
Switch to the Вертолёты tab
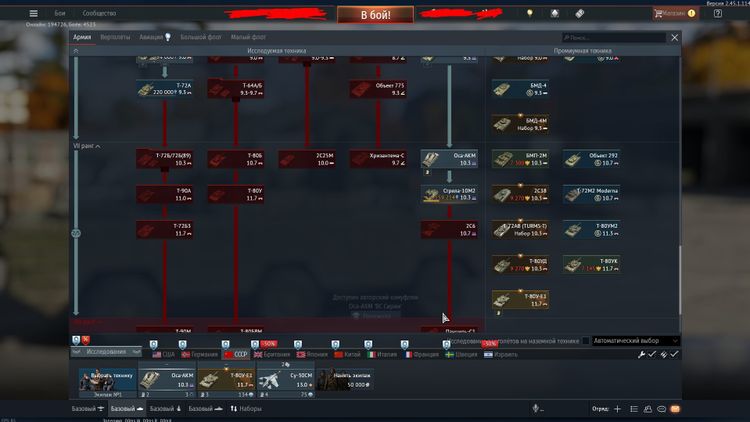[115, 37]
